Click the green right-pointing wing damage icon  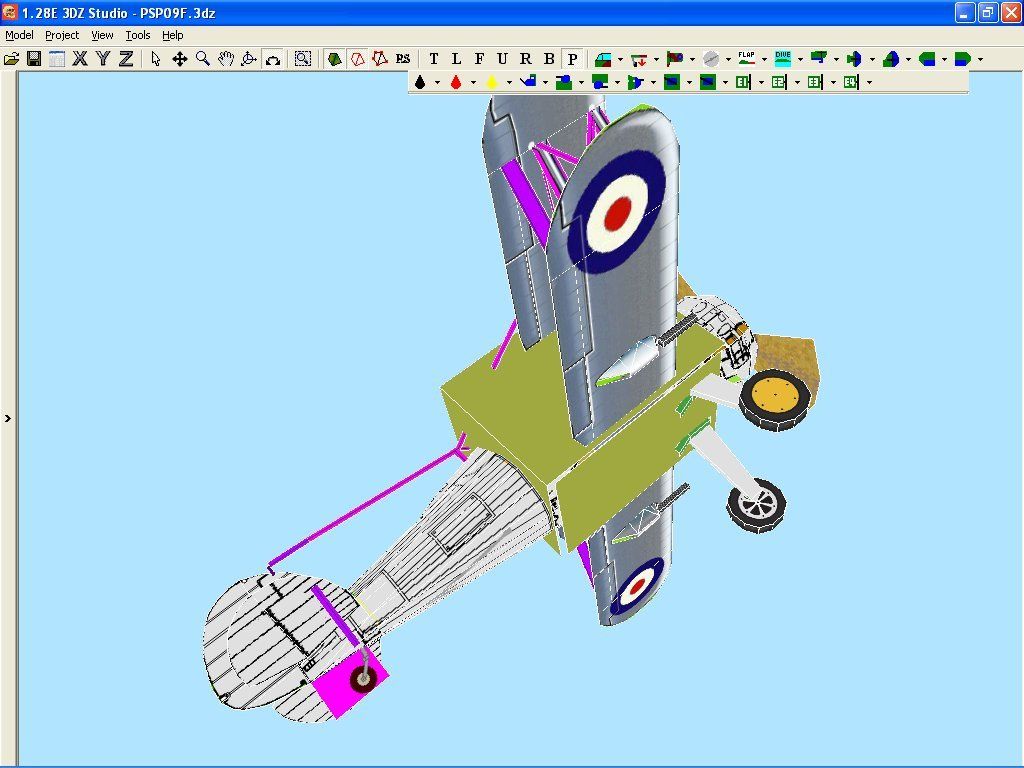pos(963,59)
